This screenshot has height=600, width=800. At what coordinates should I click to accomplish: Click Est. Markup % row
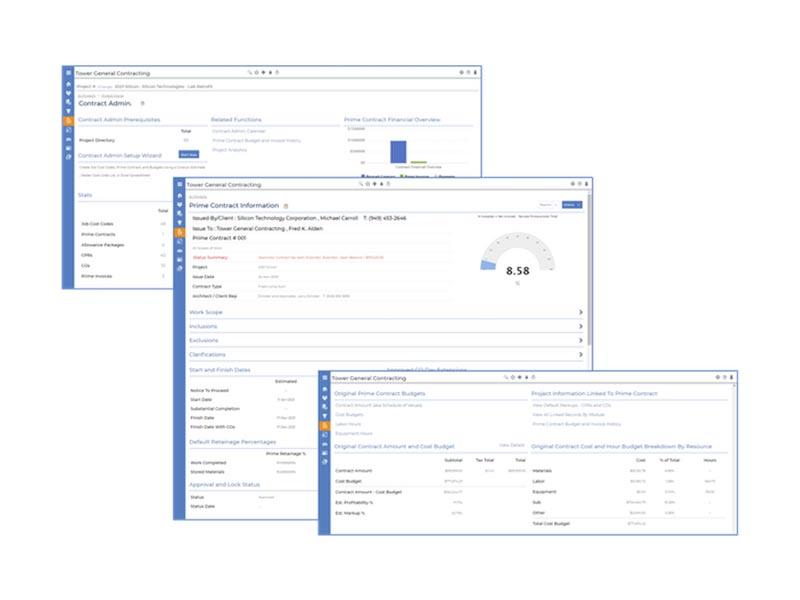399,513
